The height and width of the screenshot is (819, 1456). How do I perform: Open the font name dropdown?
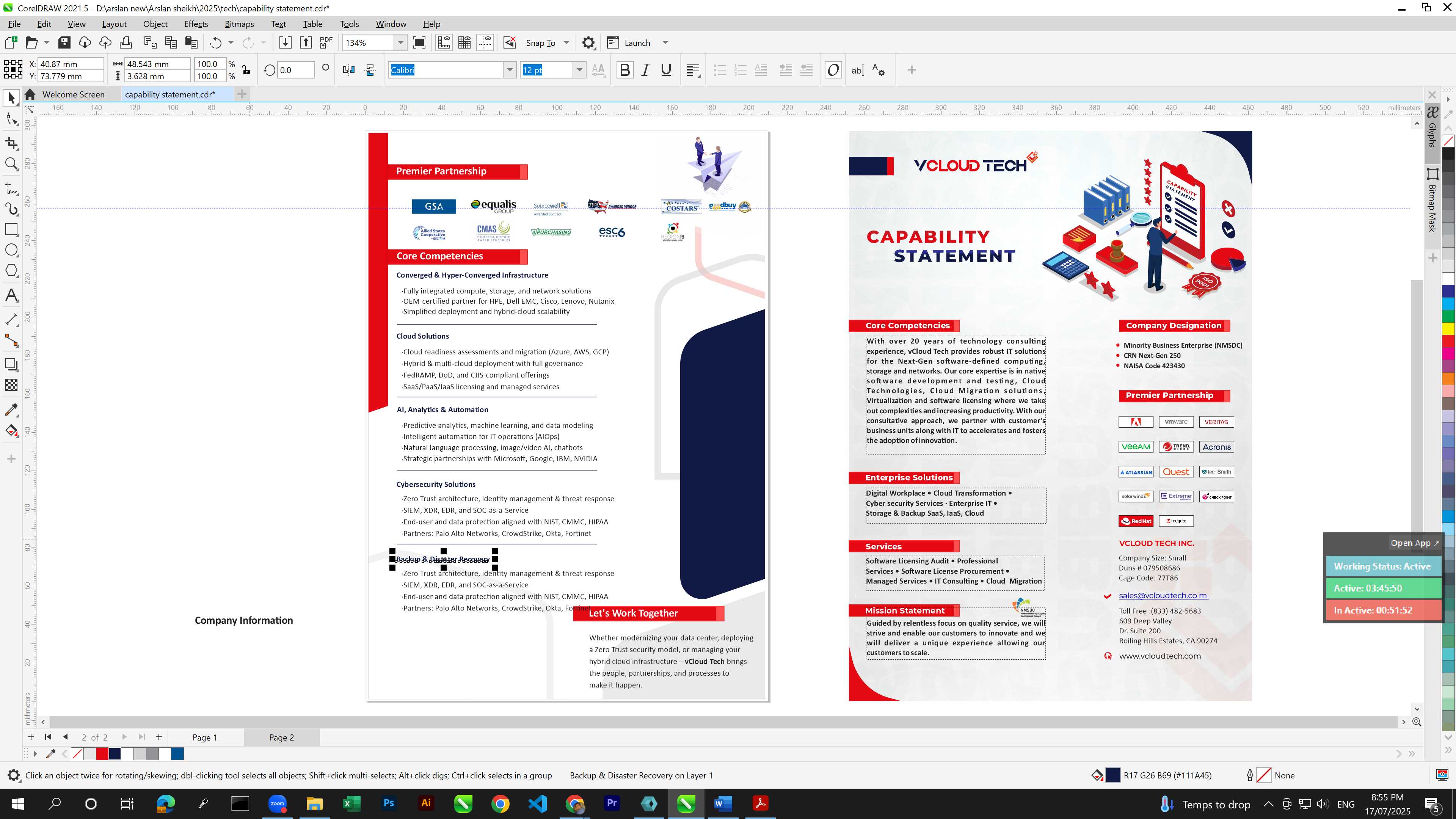pos(509,70)
